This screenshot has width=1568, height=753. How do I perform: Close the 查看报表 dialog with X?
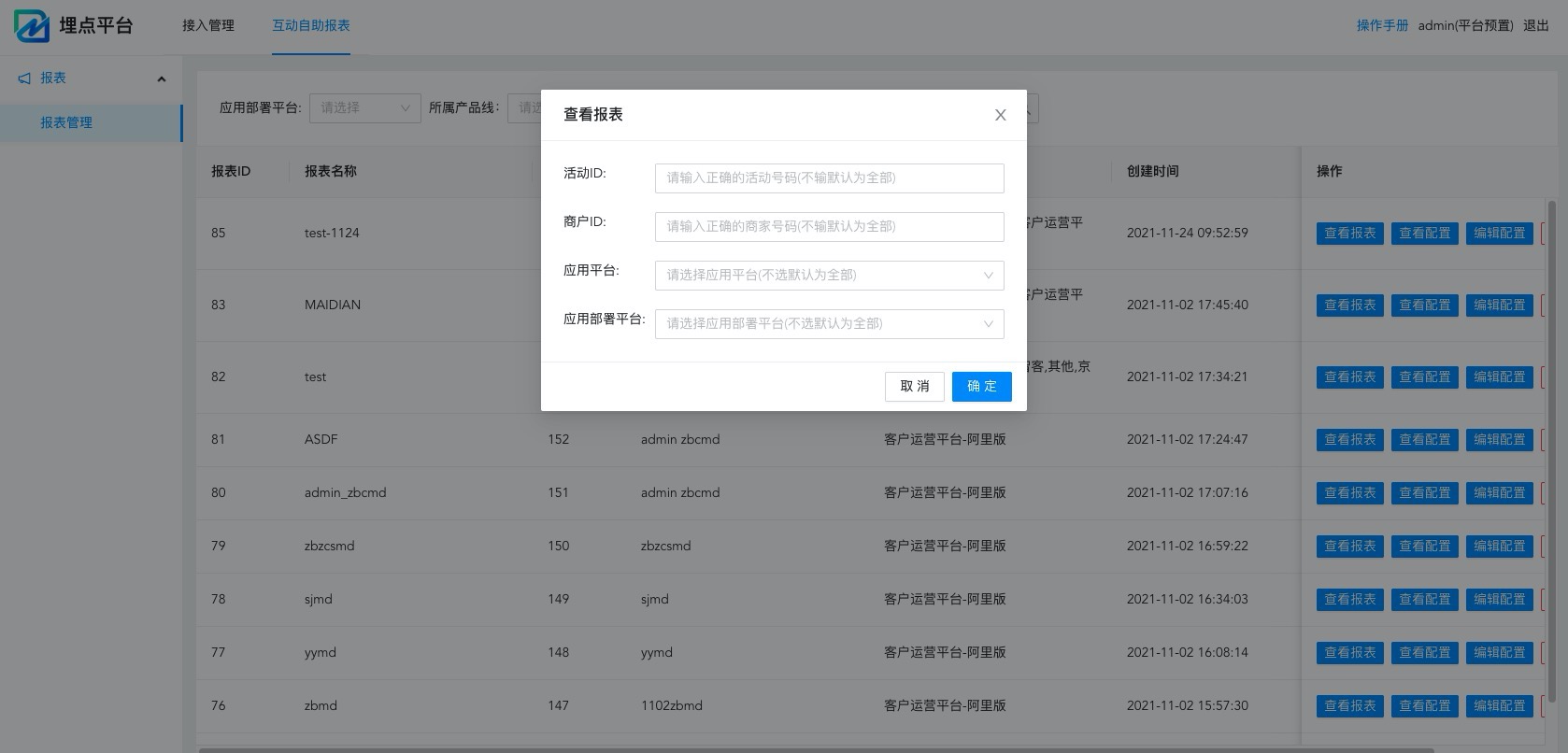[1000, 115]
